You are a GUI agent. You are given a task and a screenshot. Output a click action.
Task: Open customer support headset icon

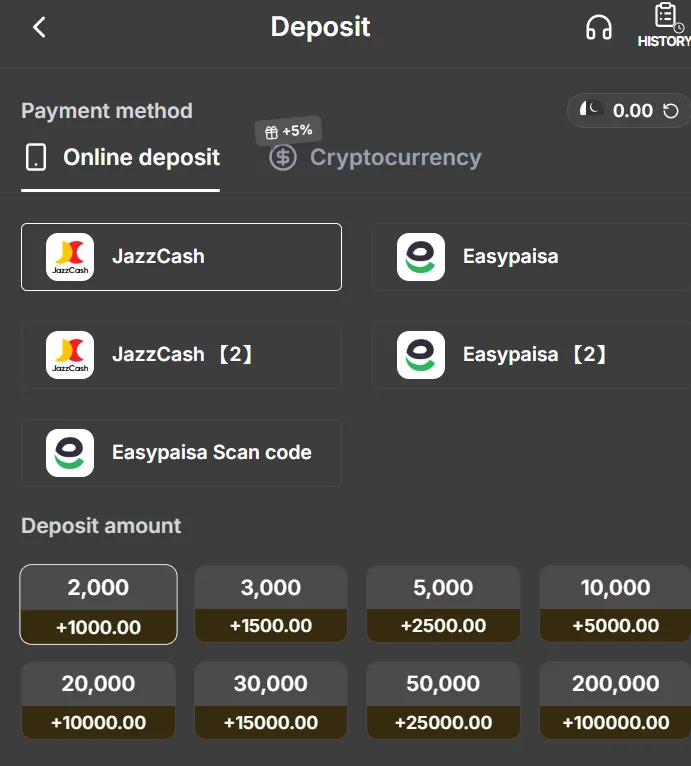click(599, 27)
